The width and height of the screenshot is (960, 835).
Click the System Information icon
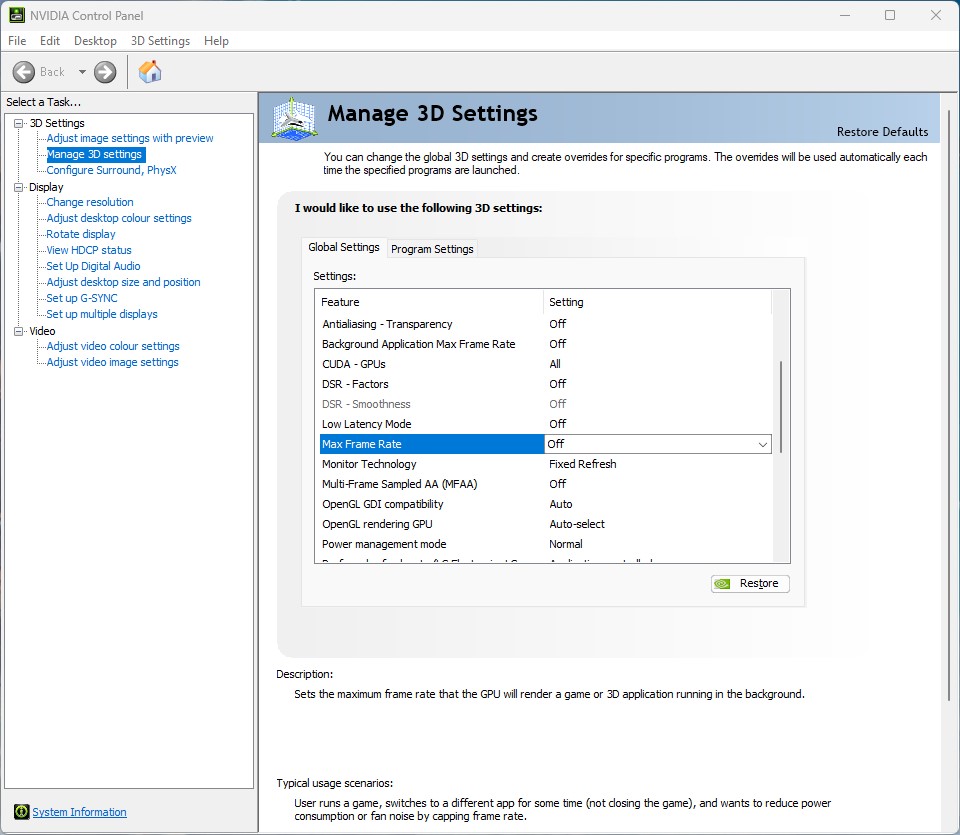(x=21, y=812)
